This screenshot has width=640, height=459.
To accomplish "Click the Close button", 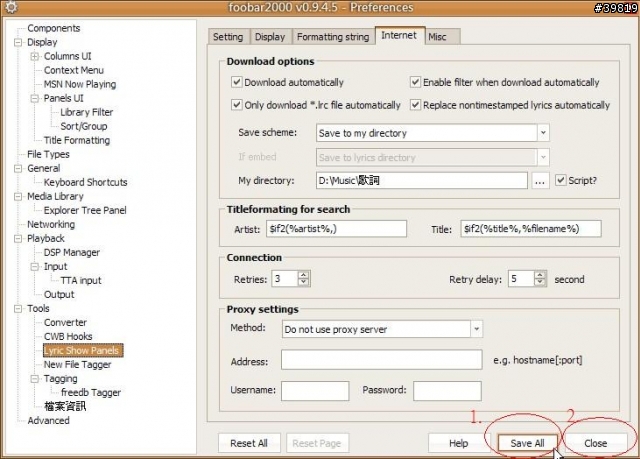I will [x=596, y=443].
